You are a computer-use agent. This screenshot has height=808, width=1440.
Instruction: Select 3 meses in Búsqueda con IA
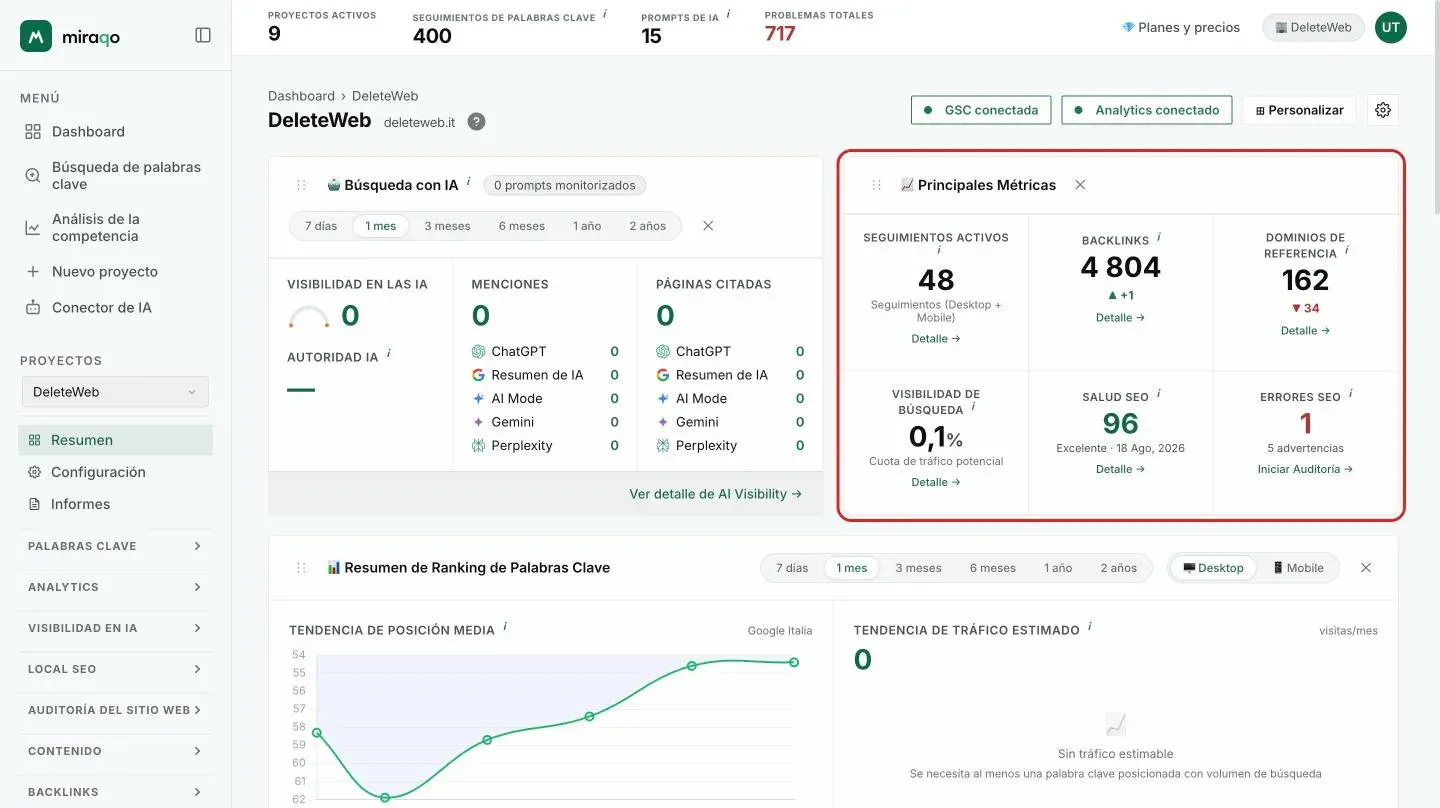click(447, 226)
